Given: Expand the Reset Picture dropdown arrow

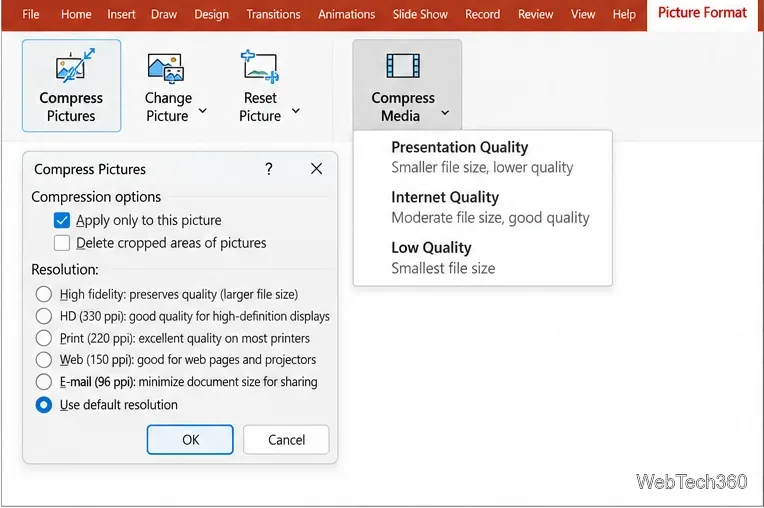Looking at the screenshot, I should point(296,111).
